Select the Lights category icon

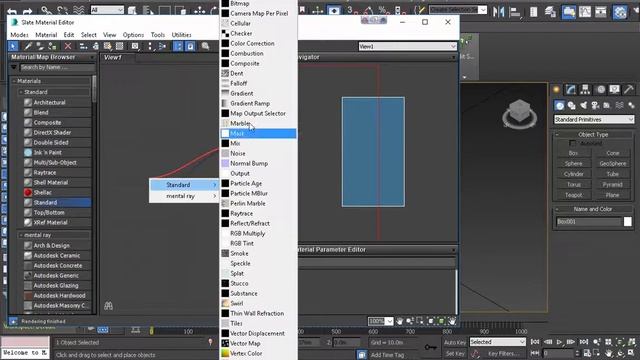click(x=583, y=106)
